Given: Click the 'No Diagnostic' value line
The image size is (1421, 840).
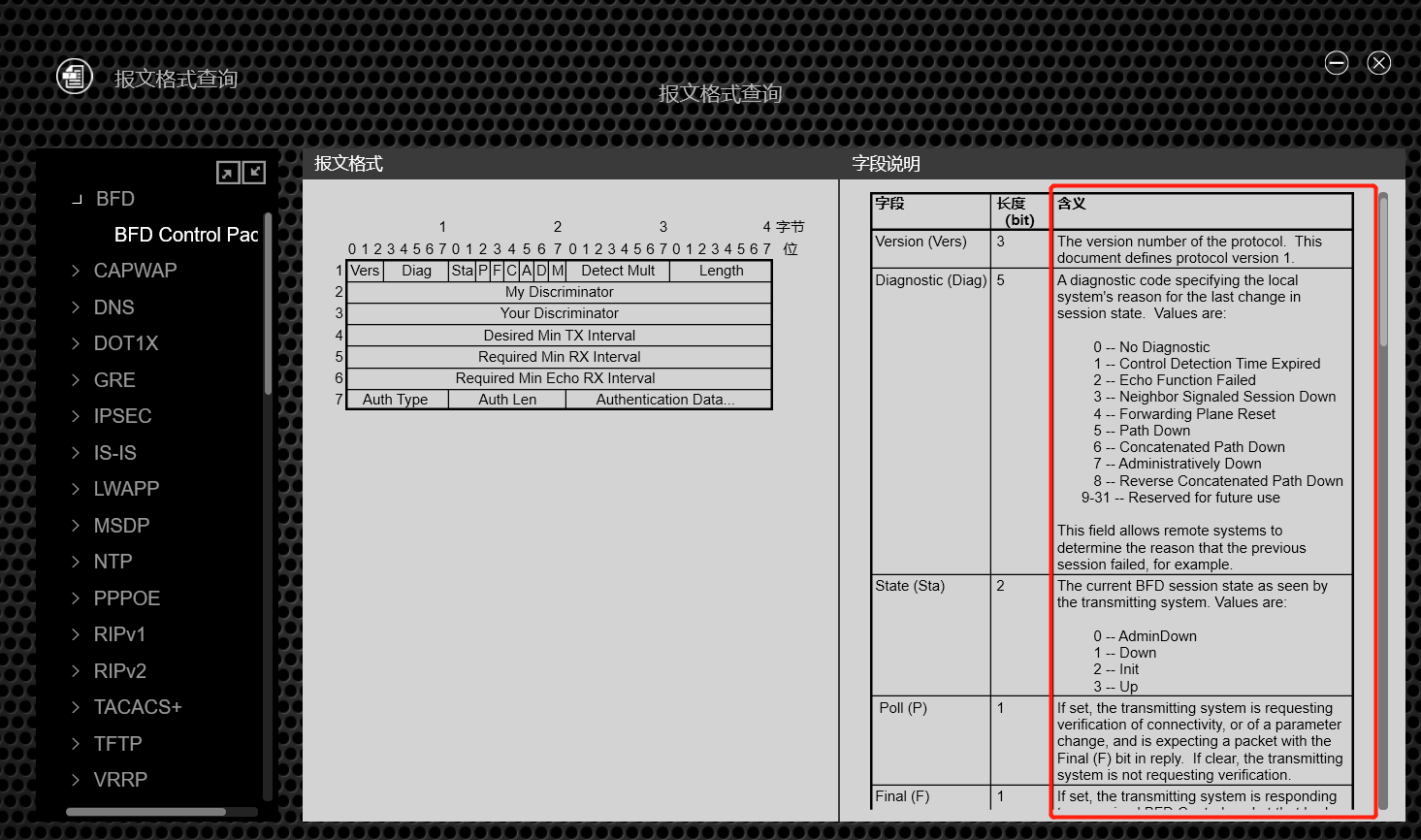Looking at the screenshot, I should [x=1151, y=347].
